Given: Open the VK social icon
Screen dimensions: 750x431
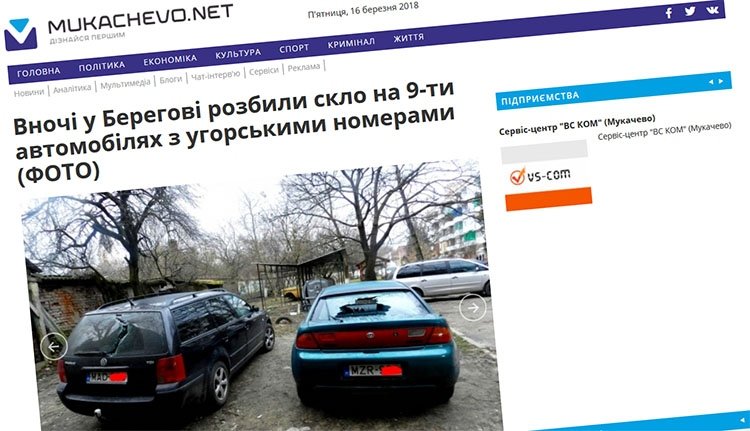Looking at the screenshot, I should tap(712, 10).
